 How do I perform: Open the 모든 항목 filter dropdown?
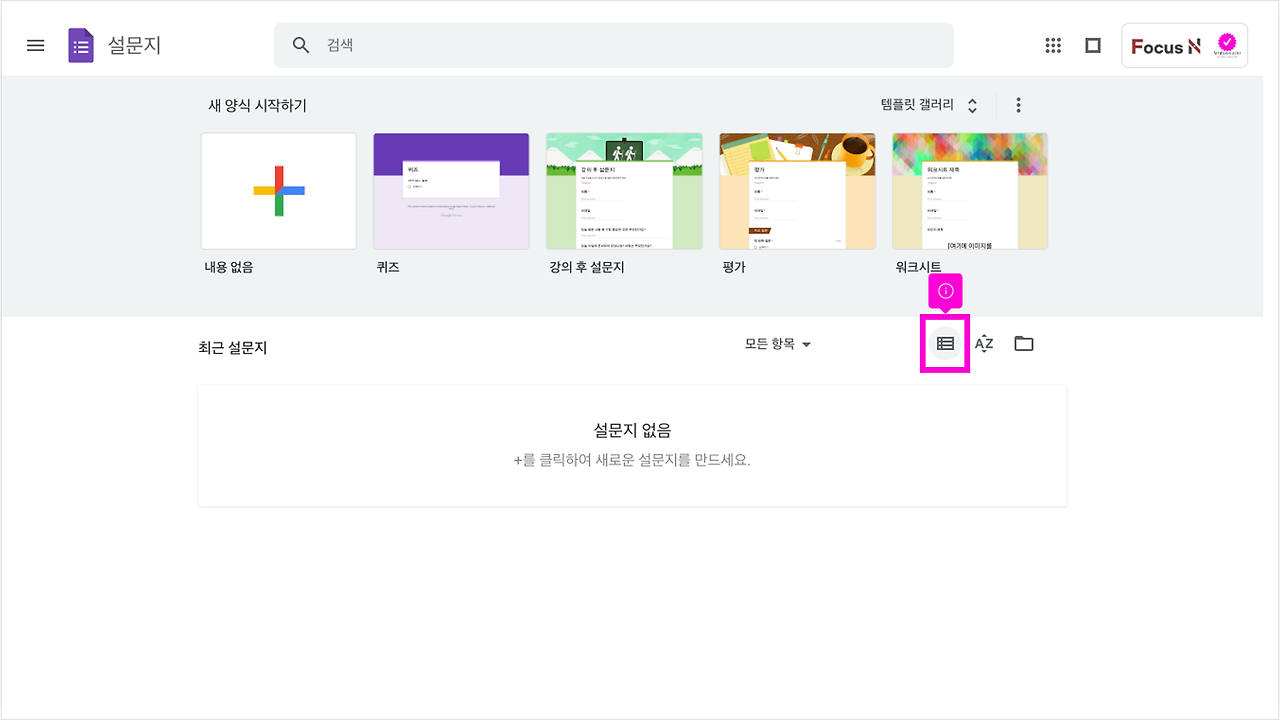(778, 343)
